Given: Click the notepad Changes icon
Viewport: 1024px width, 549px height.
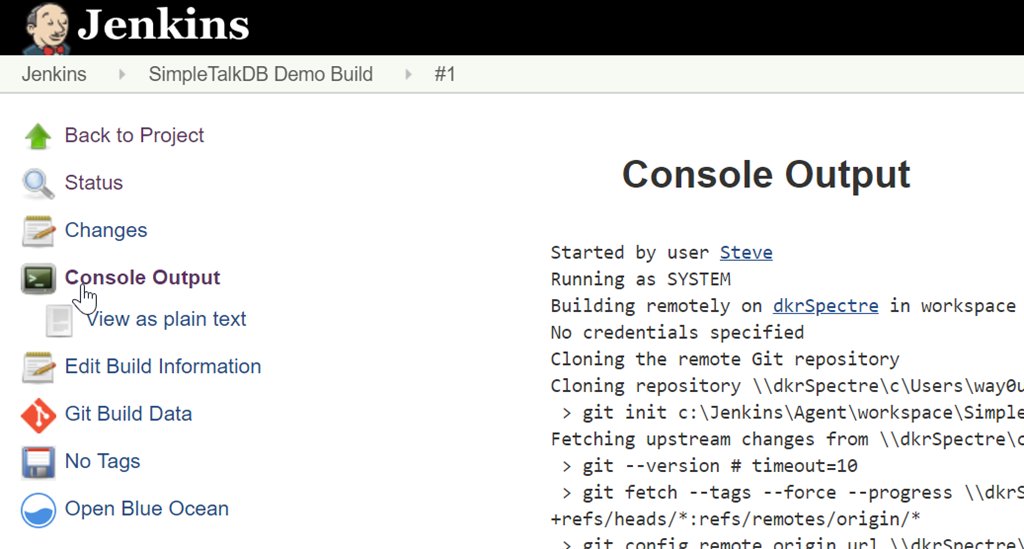Looking at the screenshot, I should [38, 231].
